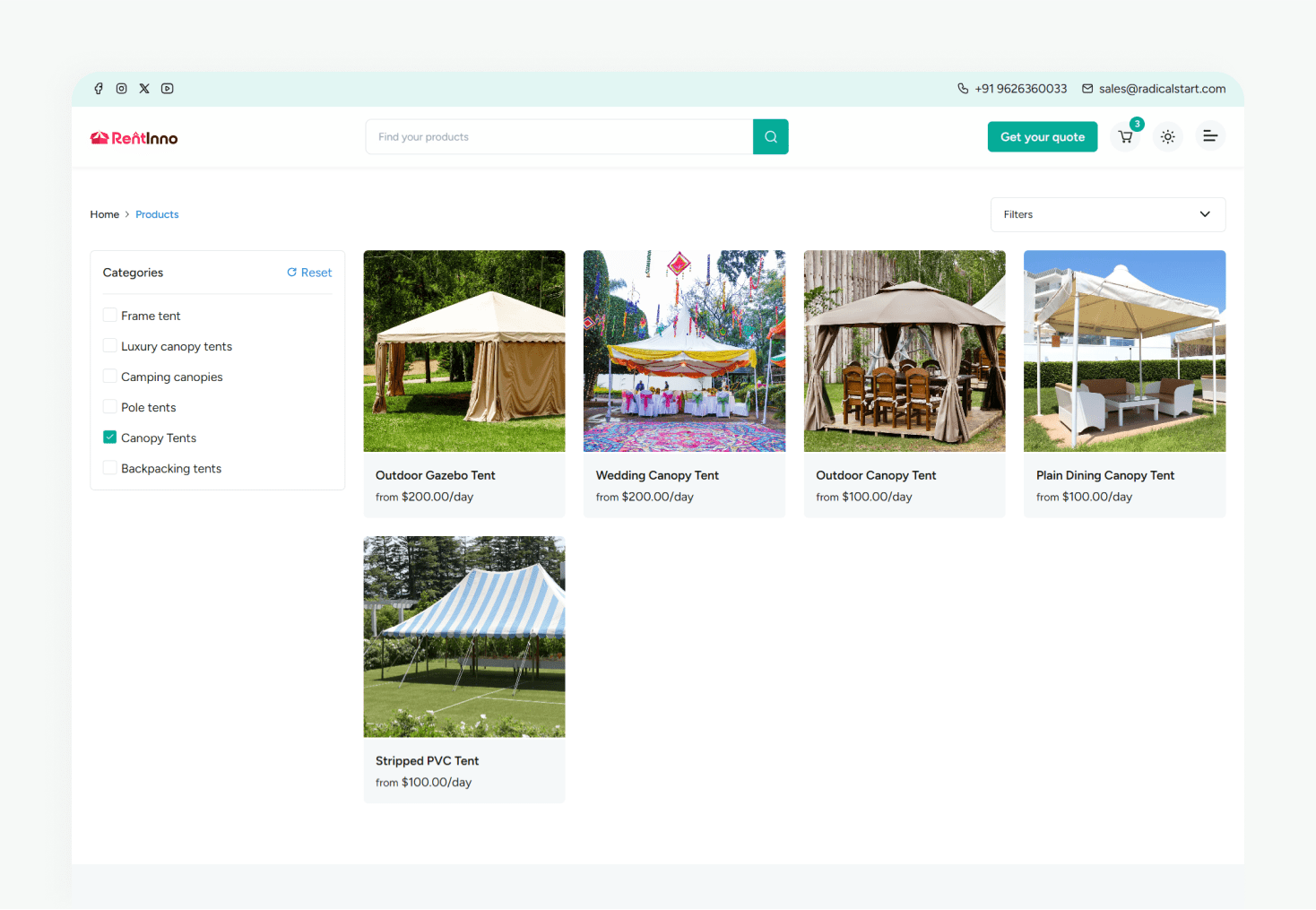The height and width of the screenshot is (910, 1316).
Task: Check the Pole tents checkbox
Action: coord(109,406)
